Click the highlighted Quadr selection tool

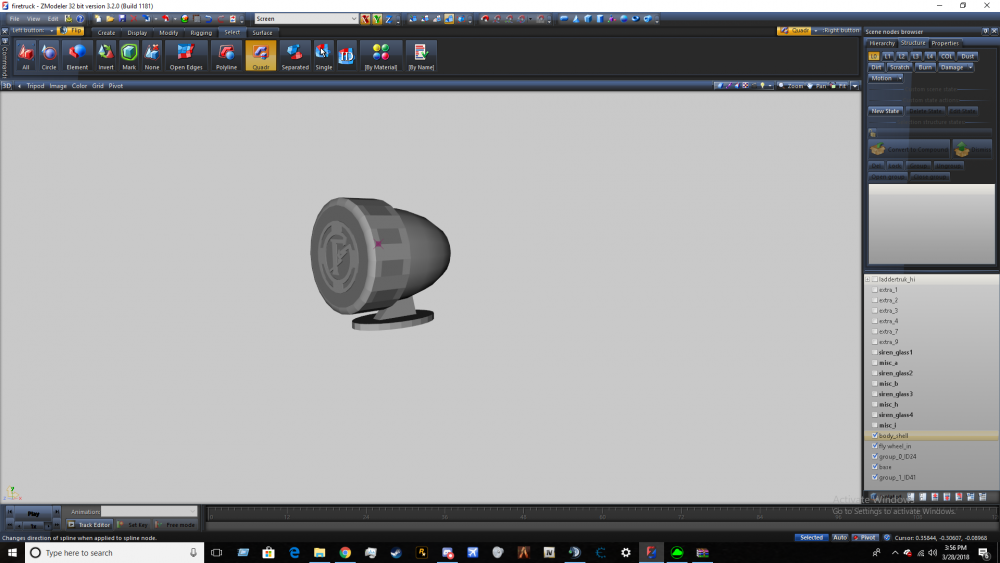[x=261, y=56]
